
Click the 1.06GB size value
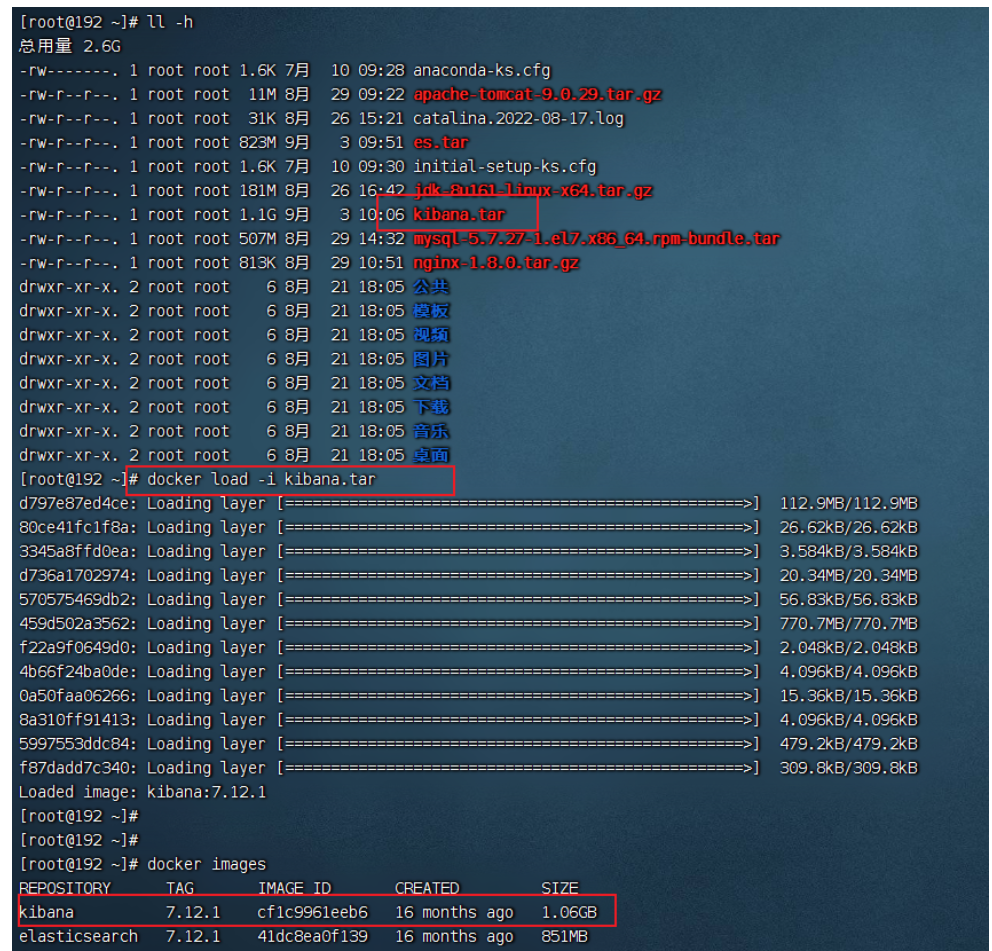[x=569, y=912]
